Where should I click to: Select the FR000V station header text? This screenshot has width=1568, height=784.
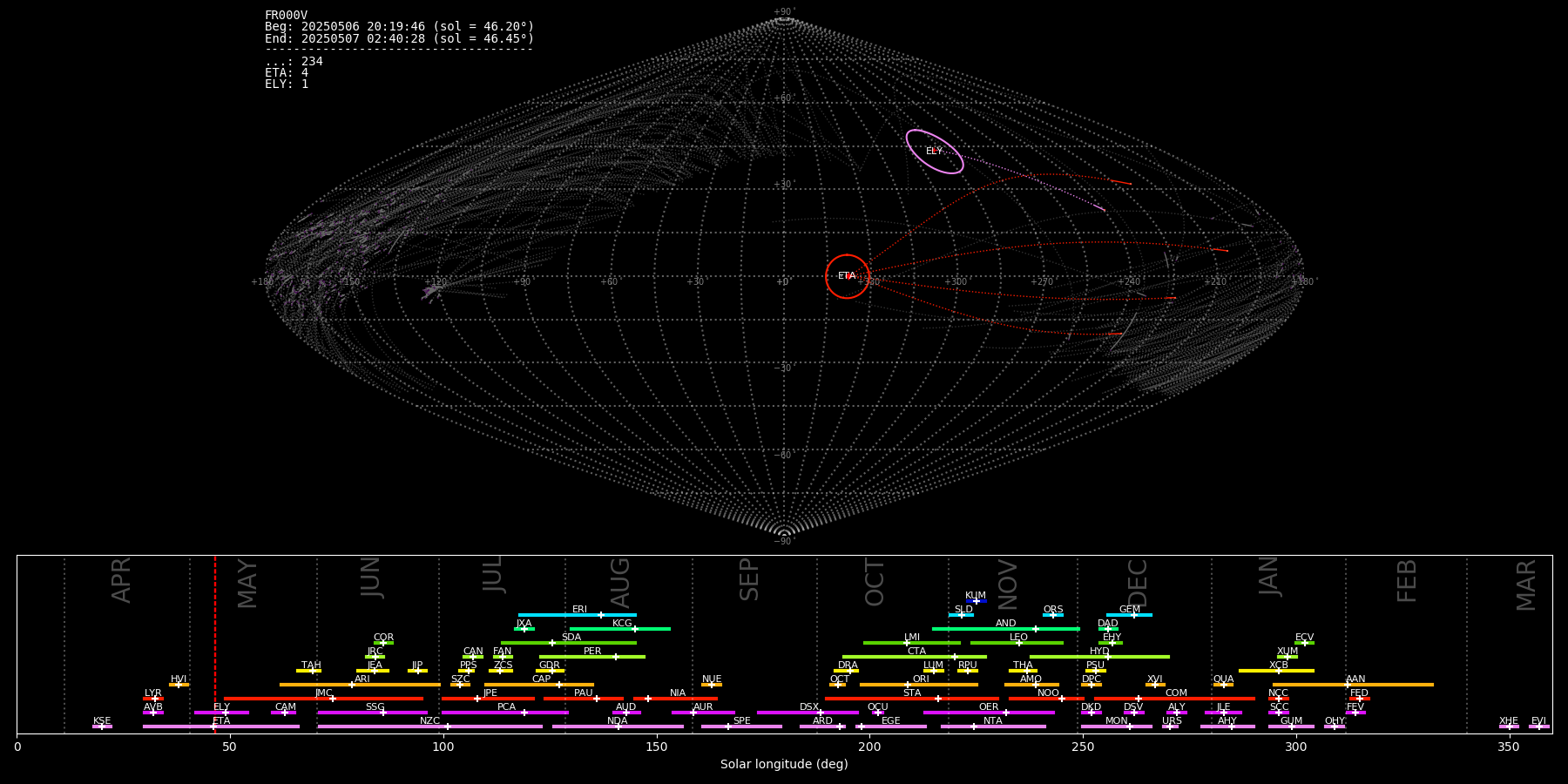click(x=286, y=15)
